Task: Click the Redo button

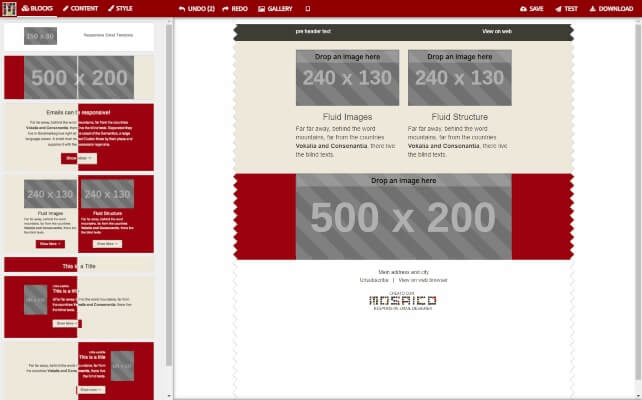Action: point(235,9)
